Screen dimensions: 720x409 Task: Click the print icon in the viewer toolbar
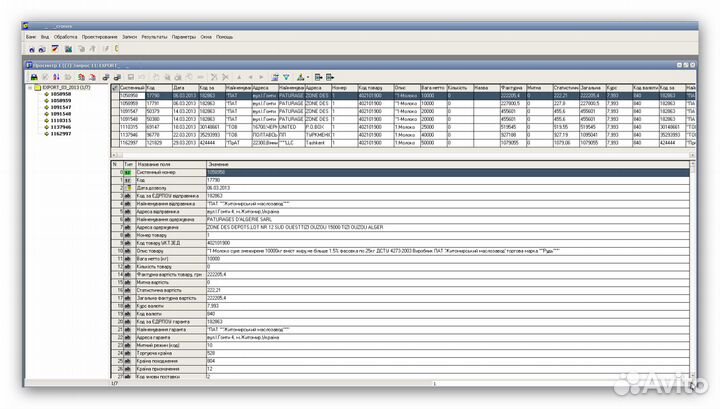pyautogui.click(x=34, y=77)
